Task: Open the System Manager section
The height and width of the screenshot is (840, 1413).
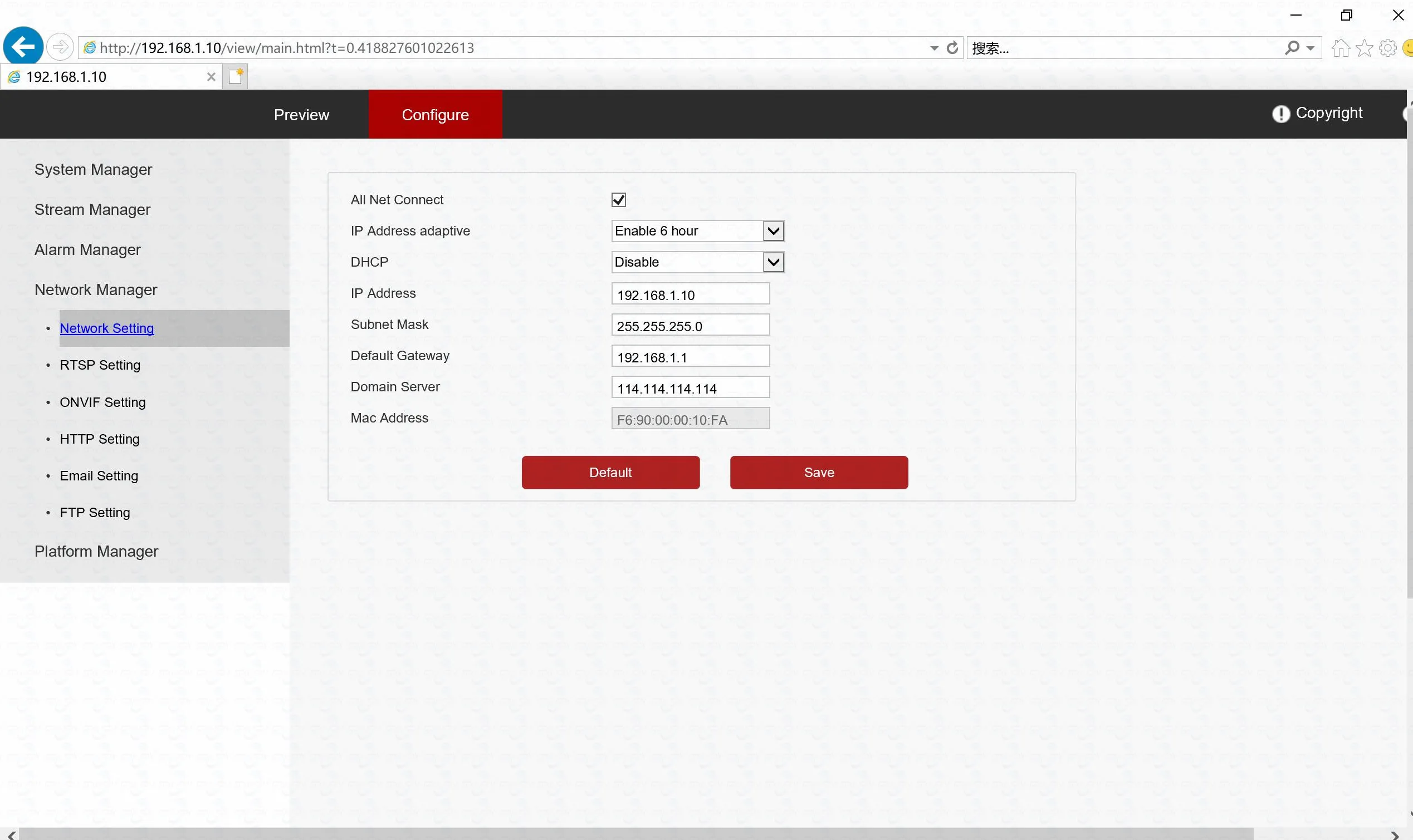Action: (x=94, y=170)
